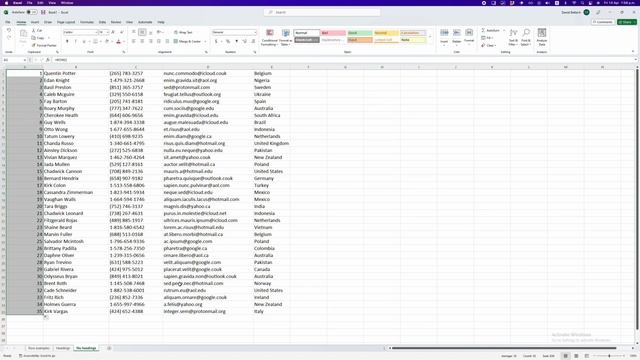This screenshot has height=360, width=640.
Task: Open the Insert ribbon tab
Action: (35, 22)
